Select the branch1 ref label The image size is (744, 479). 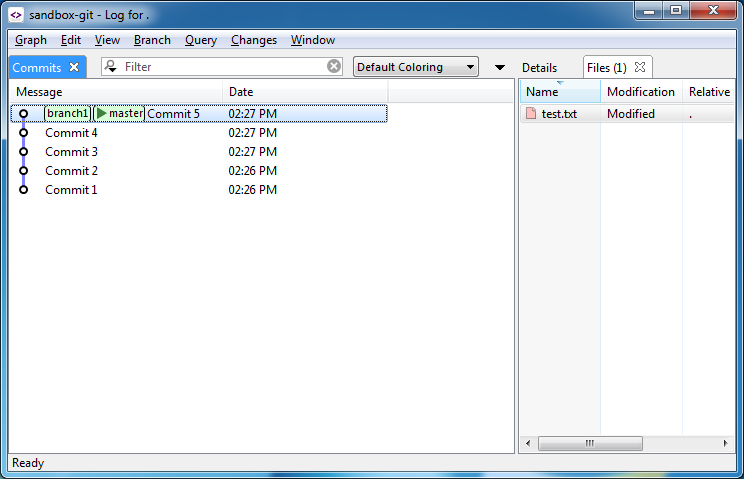click(67, 114)
